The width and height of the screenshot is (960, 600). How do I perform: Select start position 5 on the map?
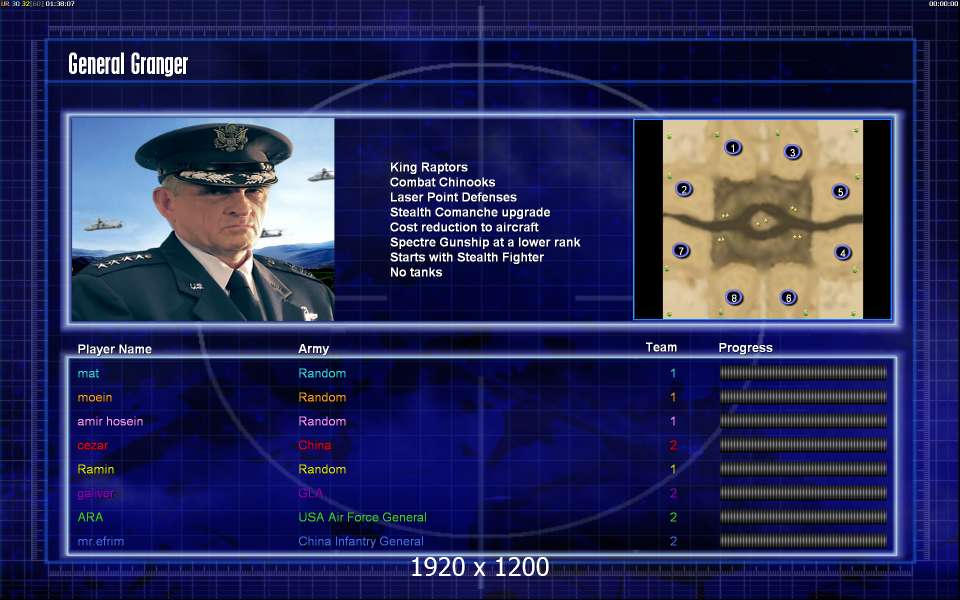(841, 192)
